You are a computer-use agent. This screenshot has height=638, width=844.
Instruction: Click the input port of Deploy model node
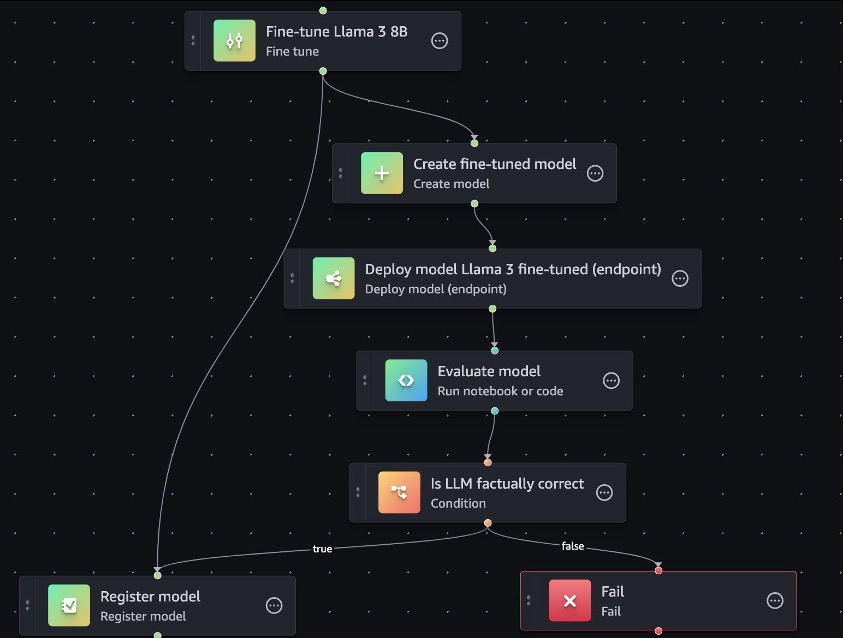click(493, 248)
